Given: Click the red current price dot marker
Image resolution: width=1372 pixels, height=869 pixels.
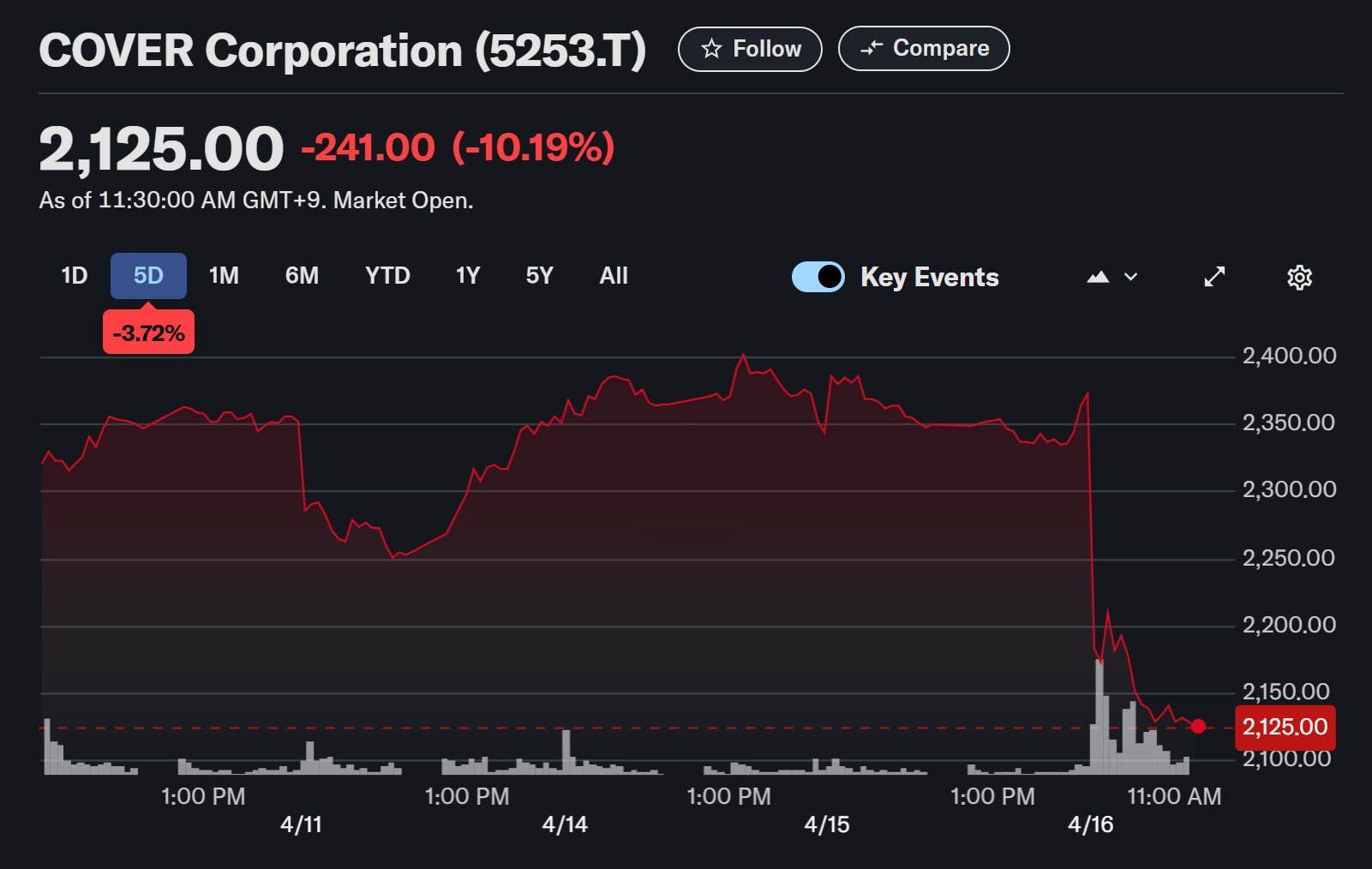Looking at the screenshot, I should point(1198,727).
